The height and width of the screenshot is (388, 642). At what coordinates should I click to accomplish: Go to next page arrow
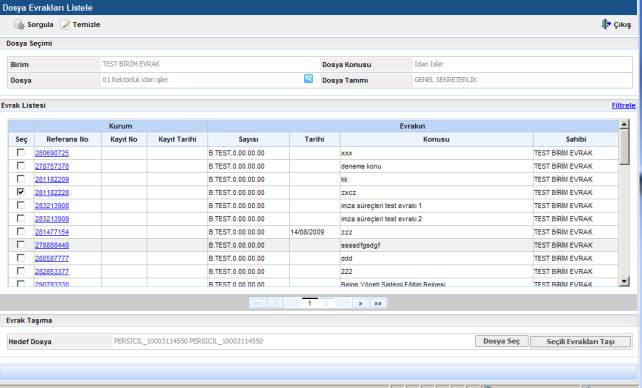(360, 303)
